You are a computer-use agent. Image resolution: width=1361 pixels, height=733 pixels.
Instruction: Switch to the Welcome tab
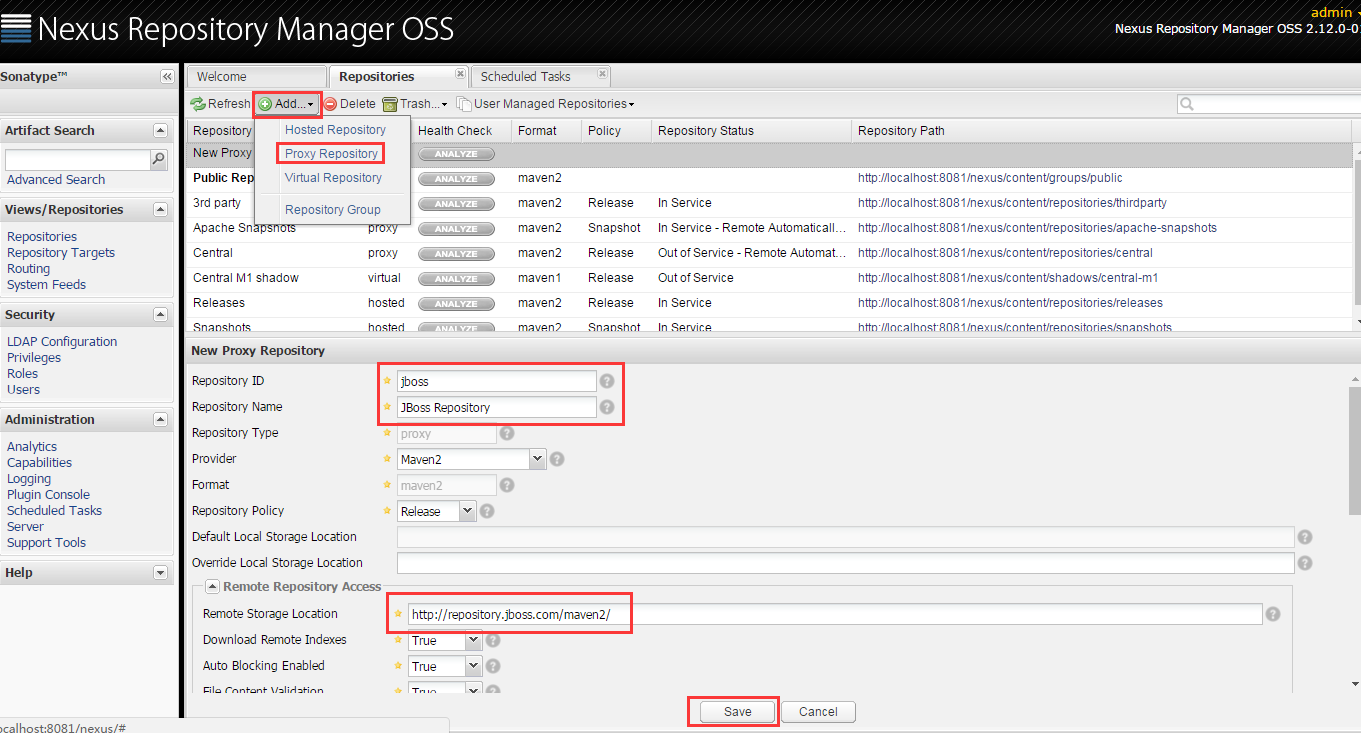256,76
